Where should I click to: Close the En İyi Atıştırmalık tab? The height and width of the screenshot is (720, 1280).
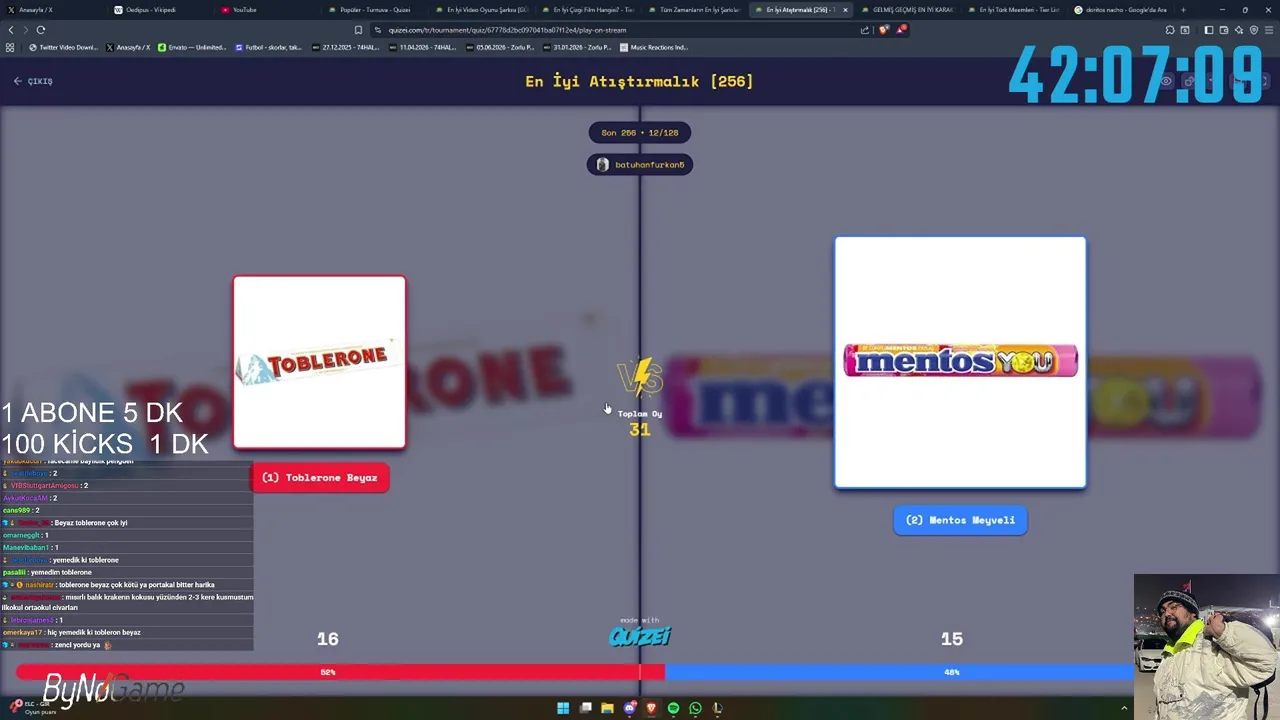[845, 10]
